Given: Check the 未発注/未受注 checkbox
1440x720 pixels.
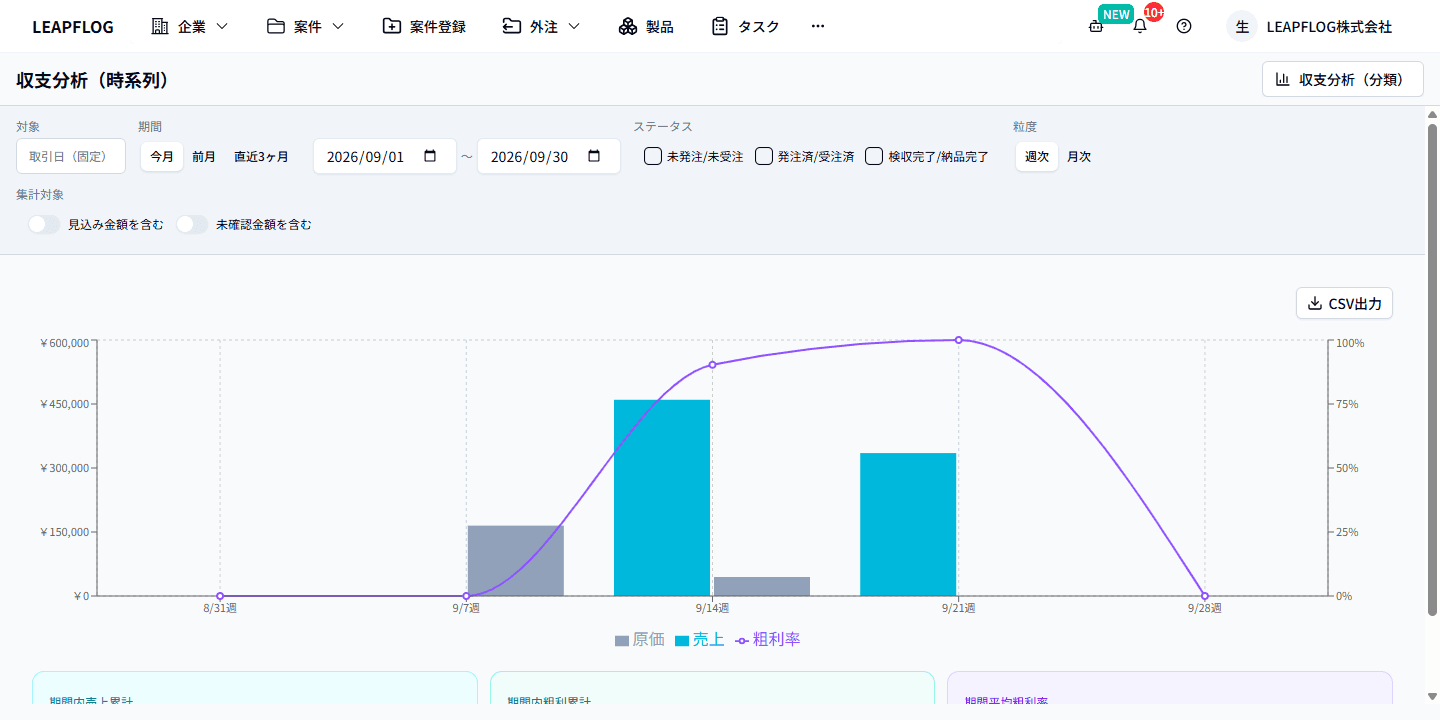Looking at the screenshot, I should pyautogui.click(x=653, y=156).
